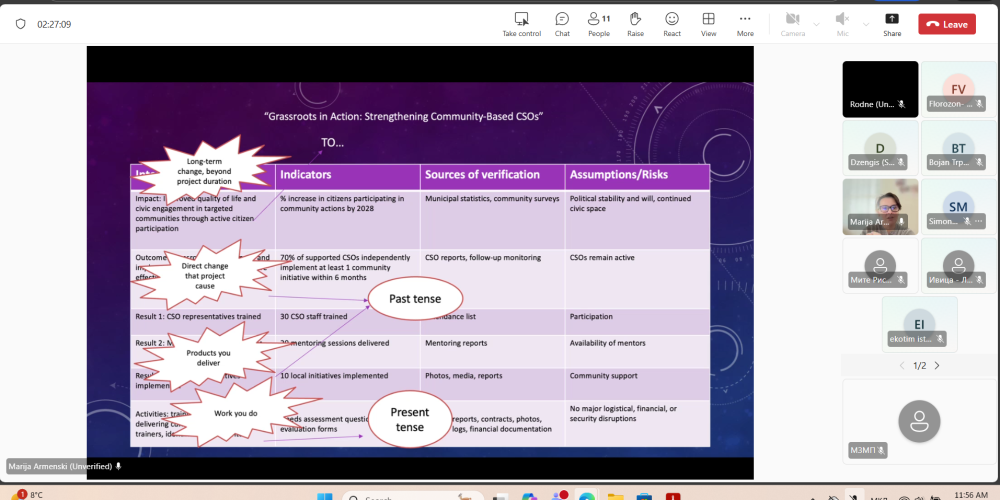Viewport: 1000px width, 500px height.
Task: Click the BT Bojan participant tile
Action: [x=958, y=148]
